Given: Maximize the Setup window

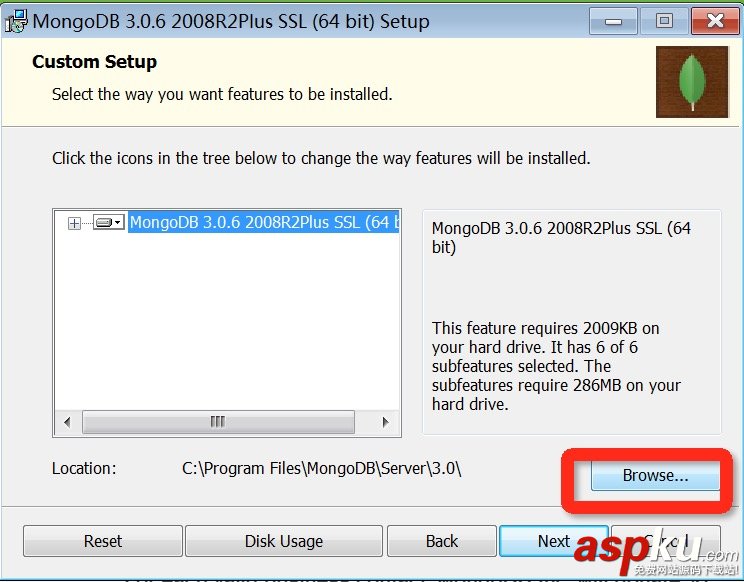Looking at the screenshot, I should coord(664,21).
